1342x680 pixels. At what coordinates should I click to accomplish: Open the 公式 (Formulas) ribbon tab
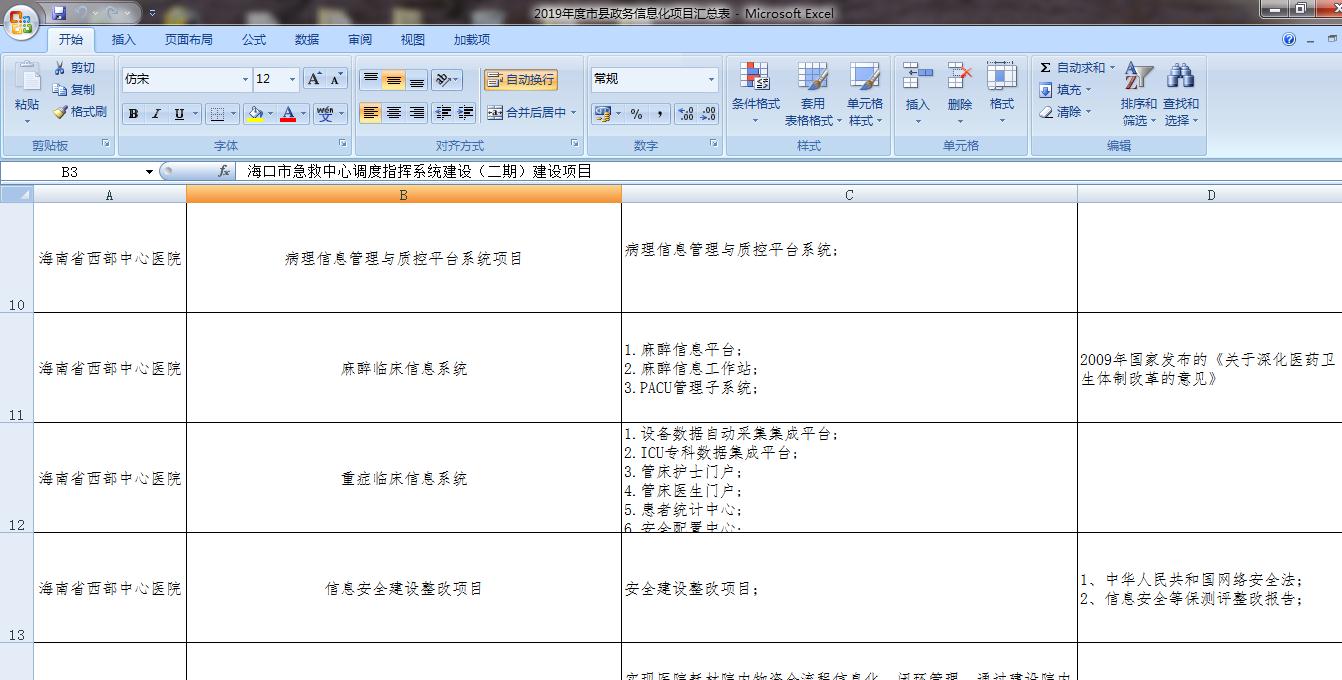click(254, 40)
